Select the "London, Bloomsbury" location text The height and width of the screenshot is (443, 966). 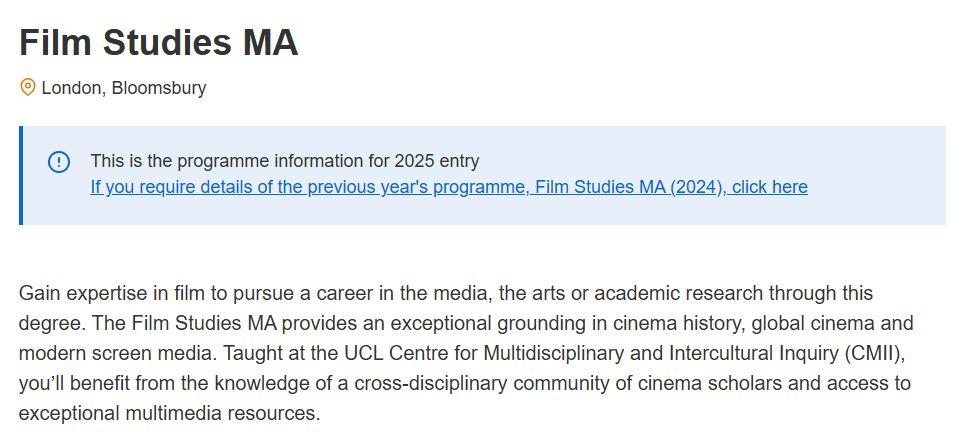point(123,88)
